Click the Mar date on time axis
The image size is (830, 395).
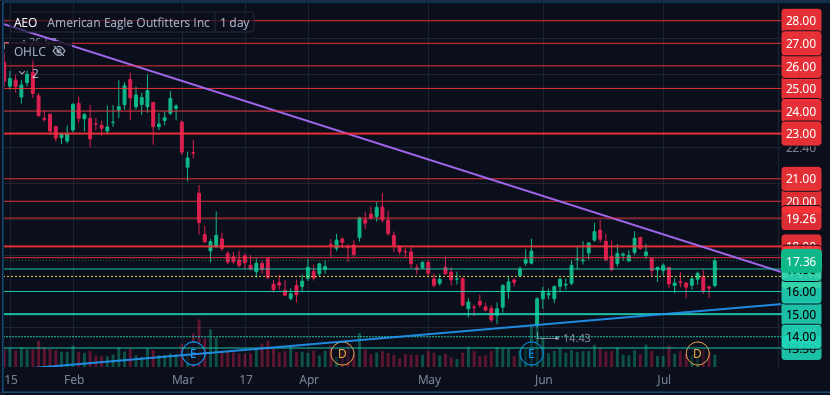click(184, 380)
